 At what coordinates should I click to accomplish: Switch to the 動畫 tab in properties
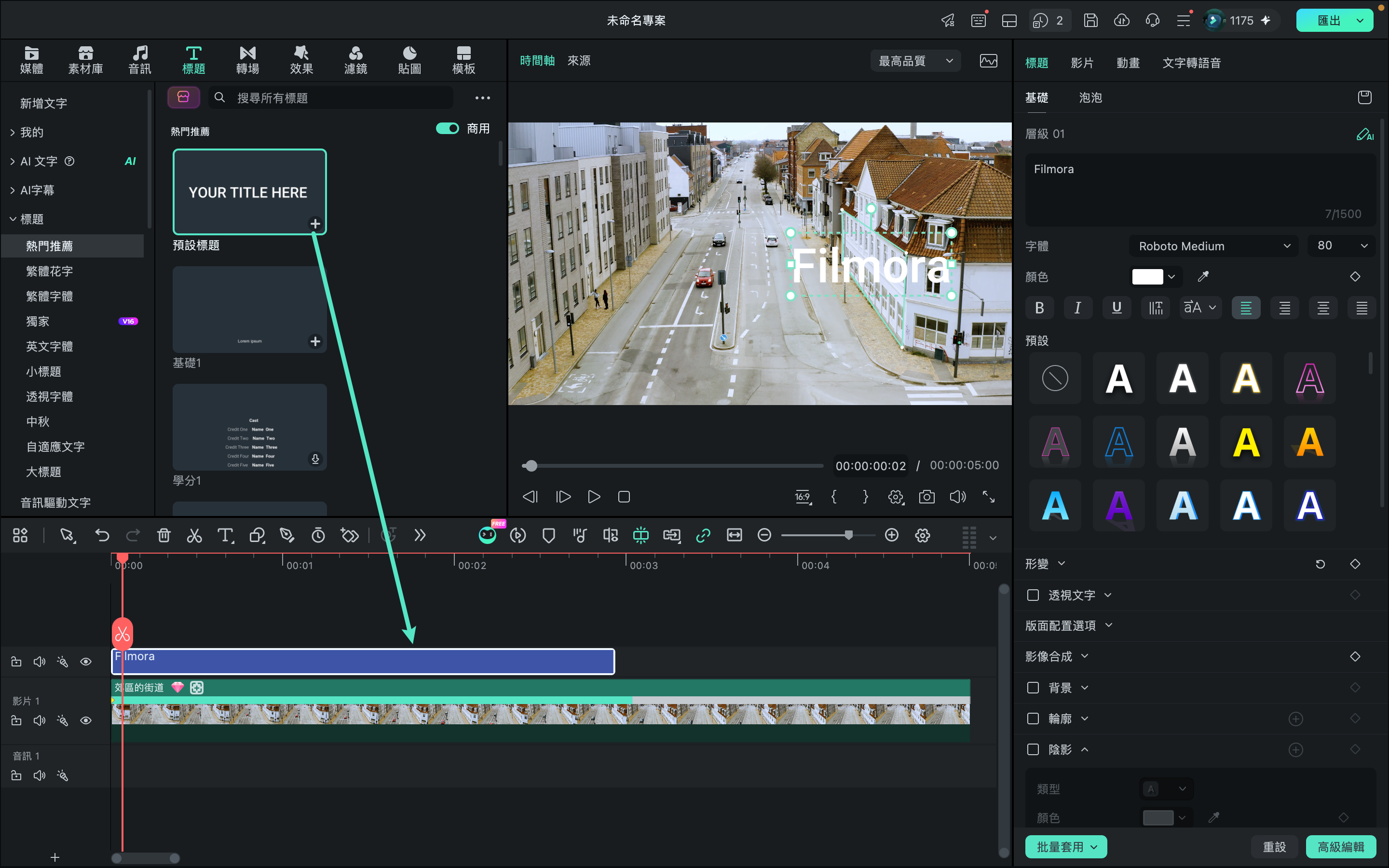tap(1128, 63)
